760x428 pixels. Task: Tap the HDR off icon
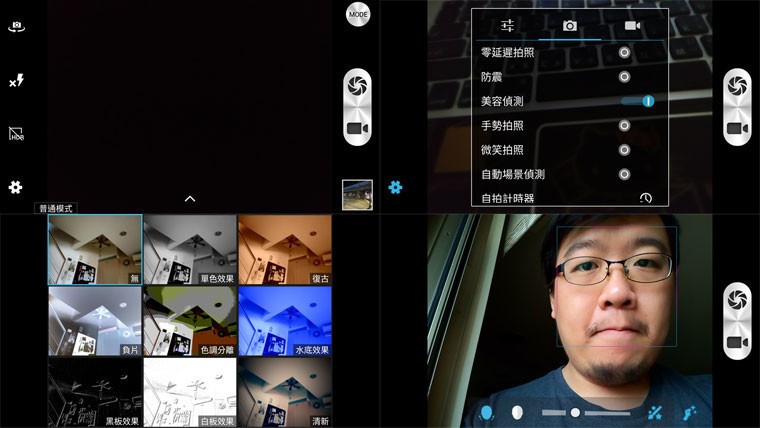coord(16,134)
